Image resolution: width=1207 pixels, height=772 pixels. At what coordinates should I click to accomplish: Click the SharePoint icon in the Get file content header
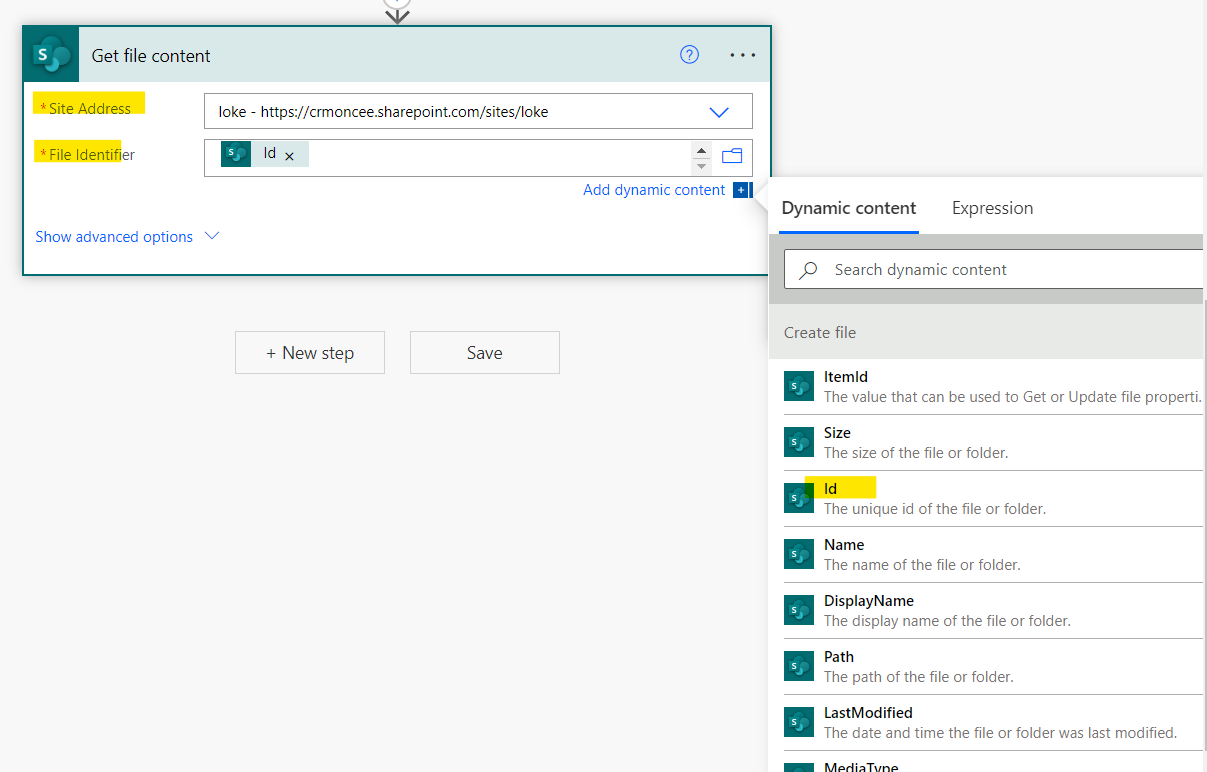point(51,55)
